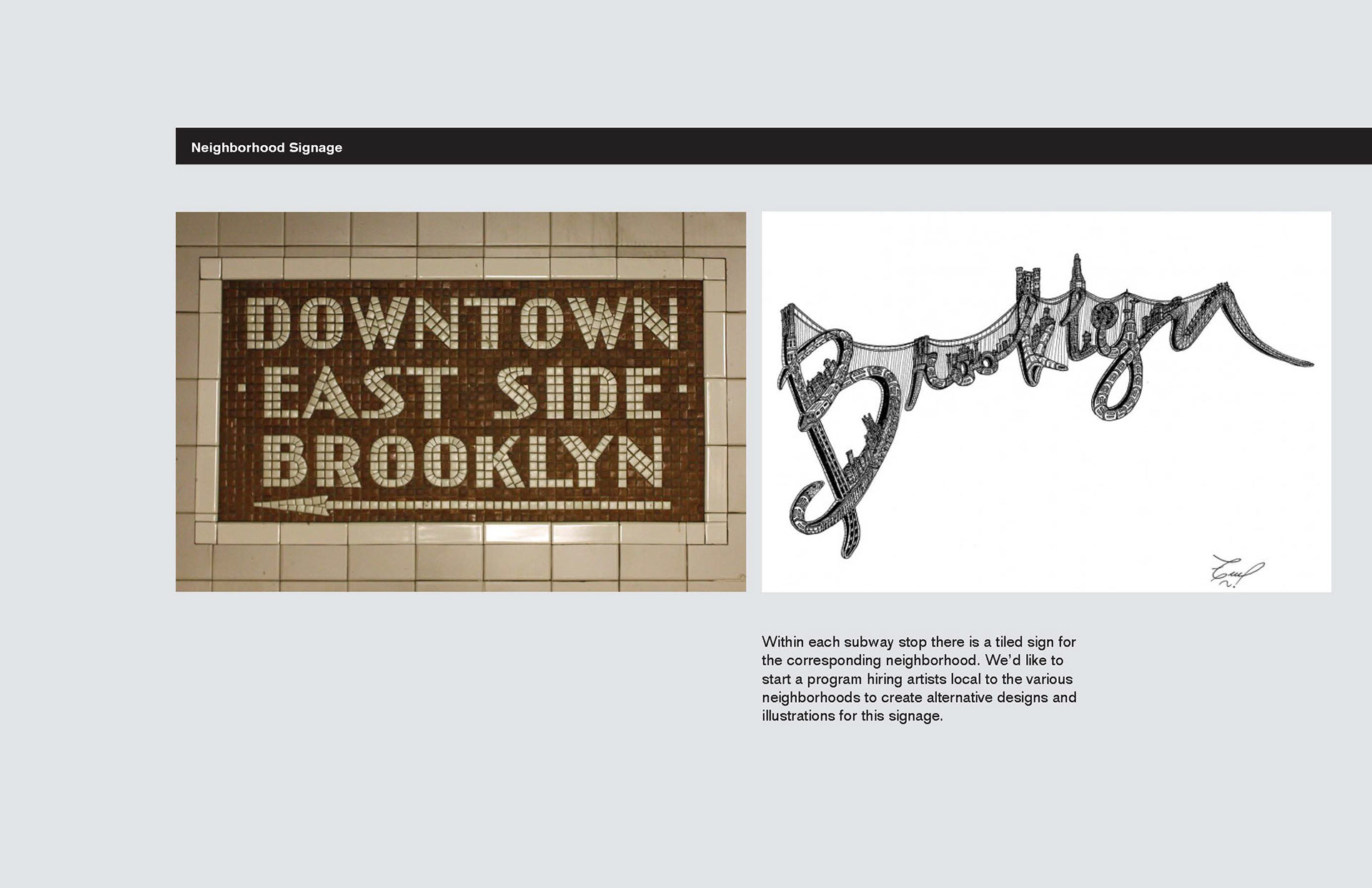Viewport: 1372px width, 888px height.
Task: Click the mosaic arrow's long tile shaft
Action: coord(500,505)
